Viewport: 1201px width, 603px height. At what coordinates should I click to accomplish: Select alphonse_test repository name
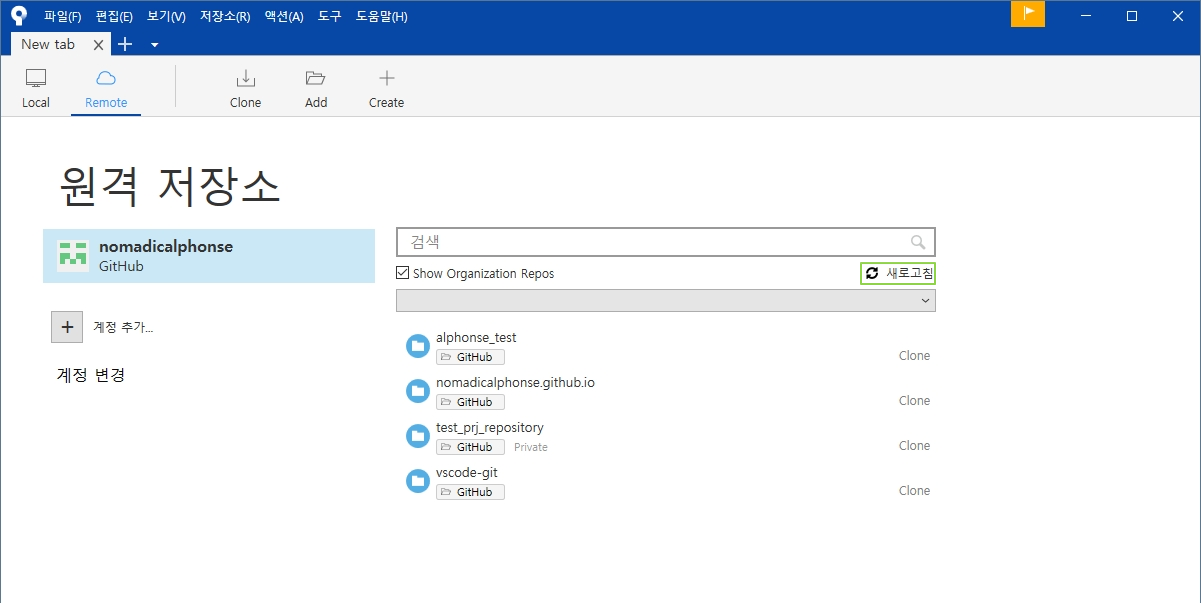coord(476,338)
